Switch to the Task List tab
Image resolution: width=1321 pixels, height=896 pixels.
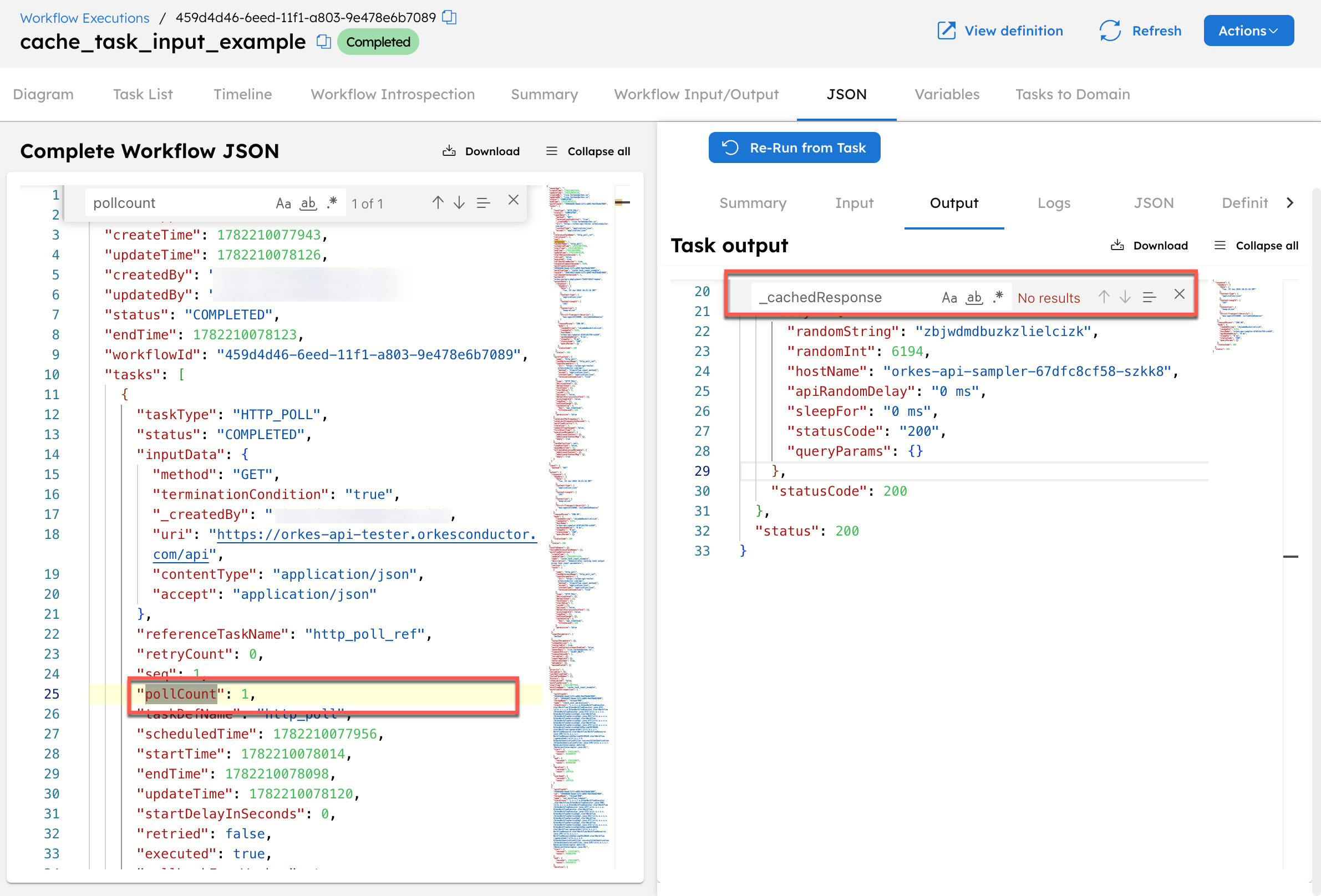click(143, 94)
